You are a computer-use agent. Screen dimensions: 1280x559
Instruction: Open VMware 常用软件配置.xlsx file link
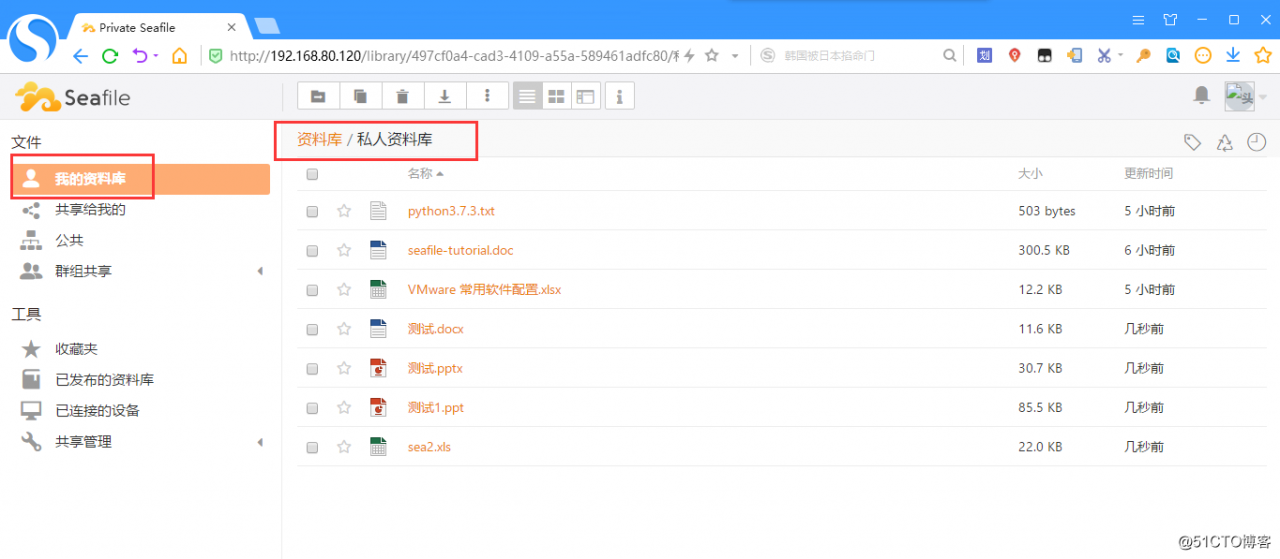pyautogui.click(x=484, y=290)
